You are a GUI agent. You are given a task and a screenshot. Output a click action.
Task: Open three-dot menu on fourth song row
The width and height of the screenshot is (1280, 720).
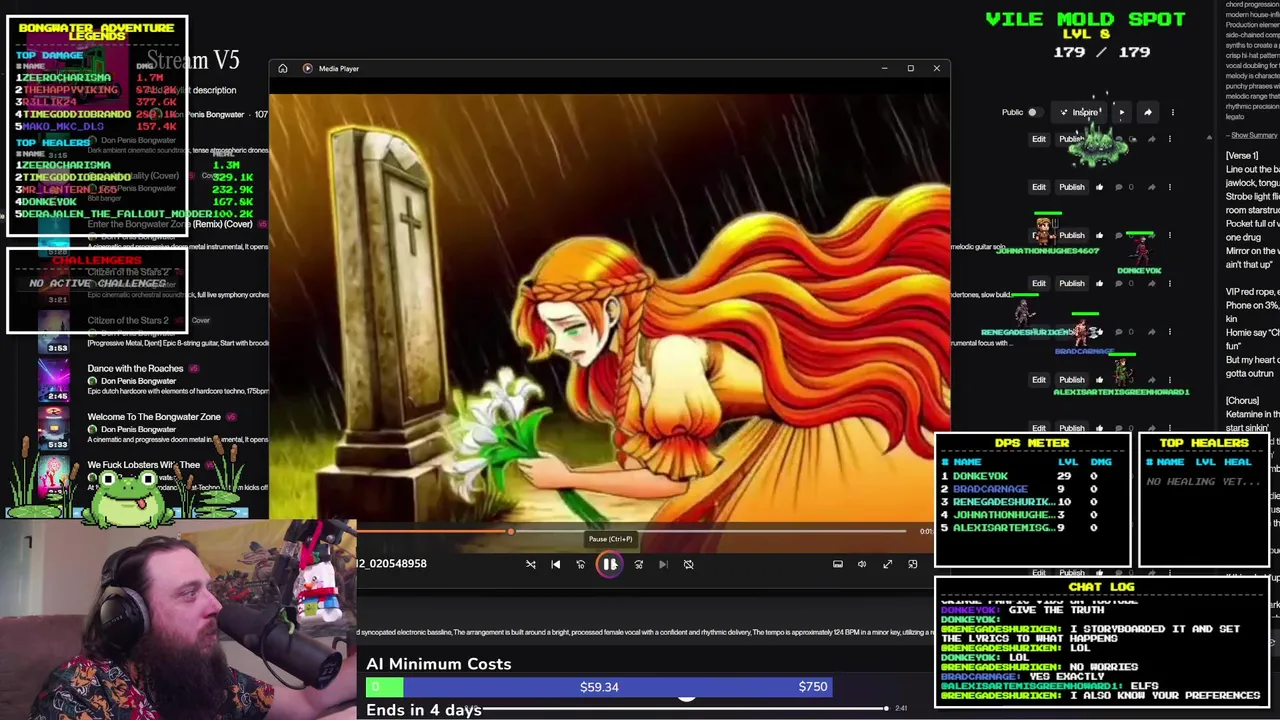(x=1171, y=283)
